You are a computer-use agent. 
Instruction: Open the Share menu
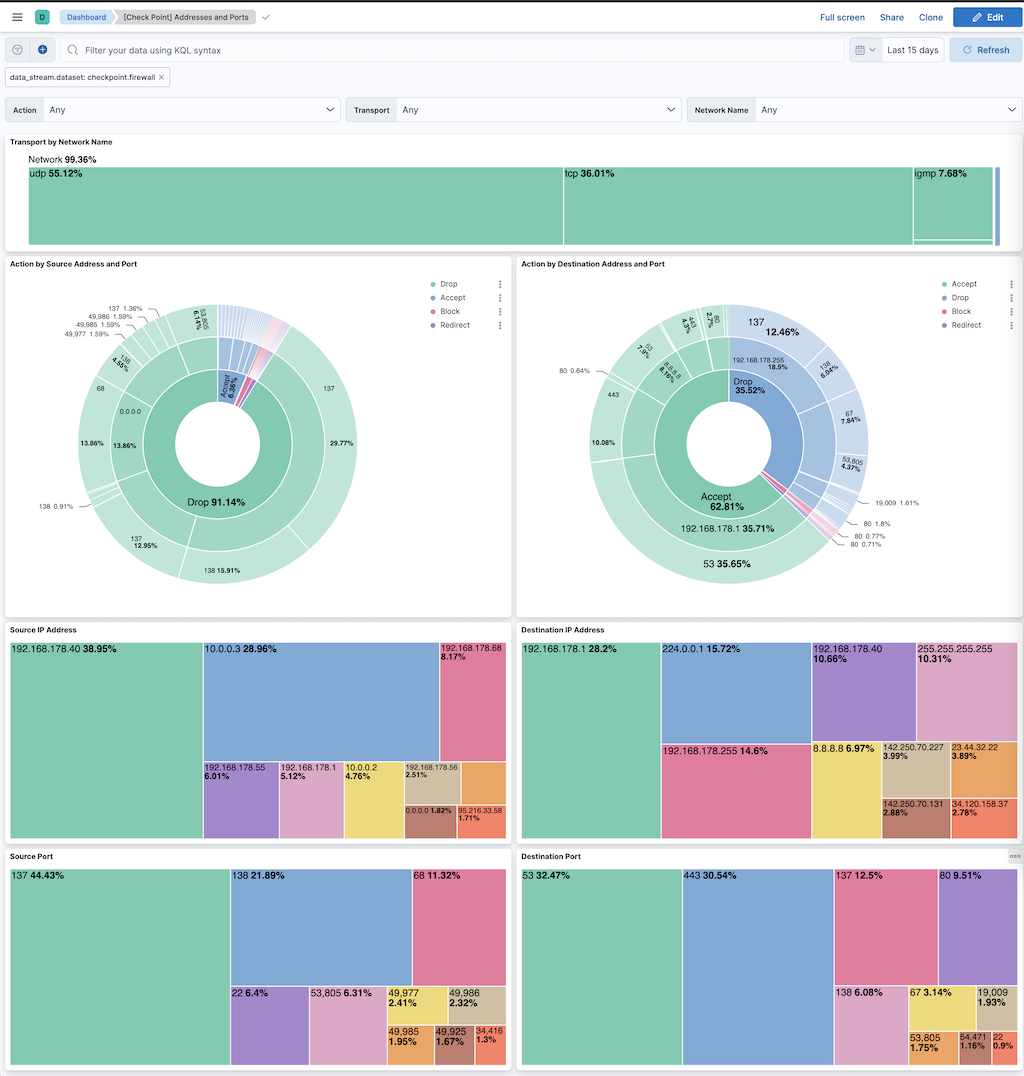click(x=891, y=17)
